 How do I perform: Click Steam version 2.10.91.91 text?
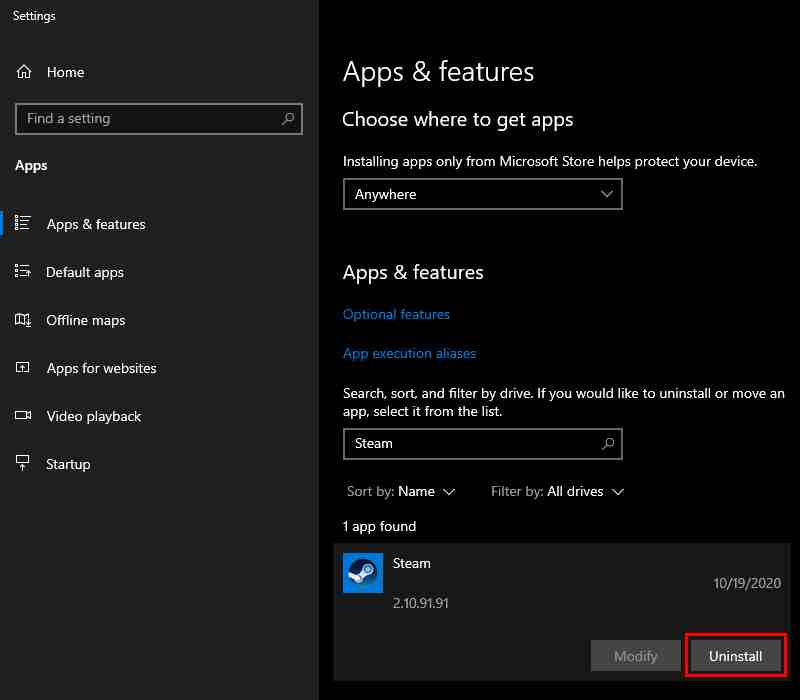coord(420,603)
